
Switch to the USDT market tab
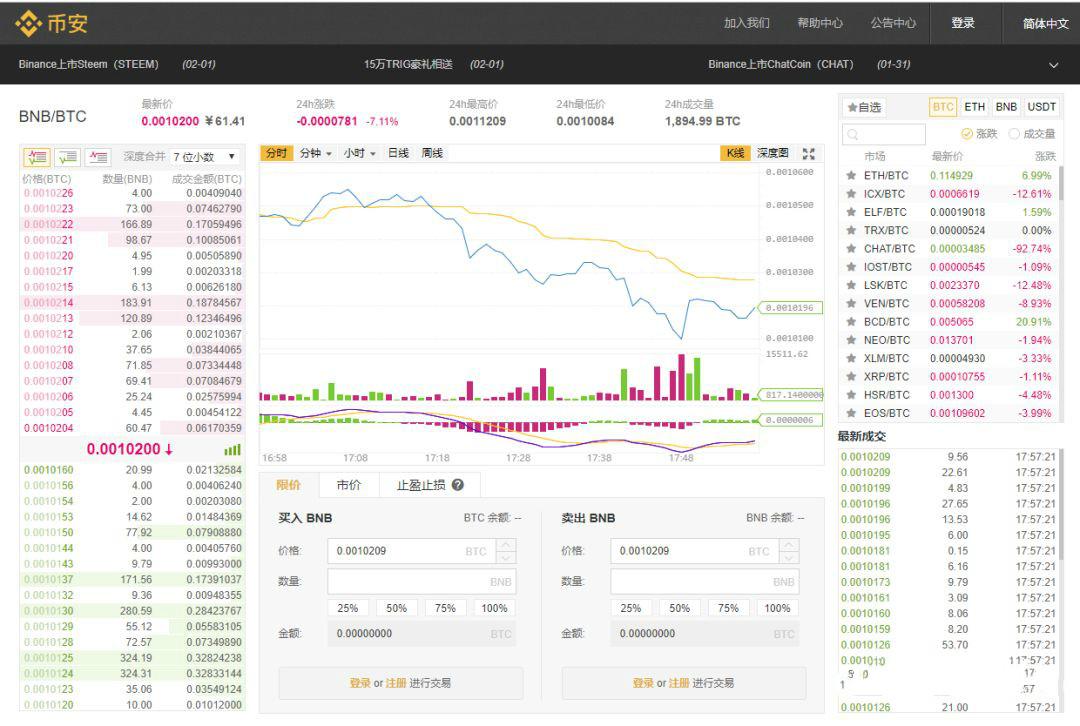tap(1042, 106)
